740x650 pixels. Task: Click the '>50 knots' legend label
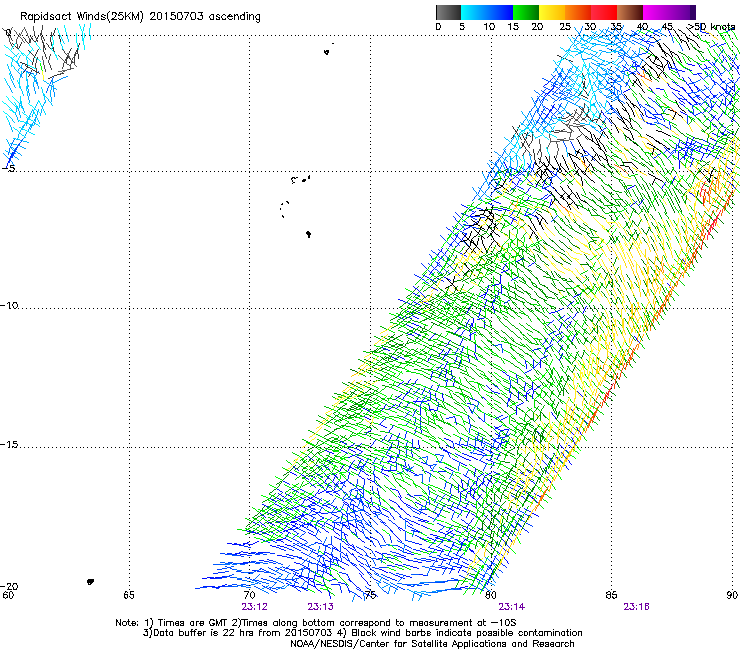point(711,27)
